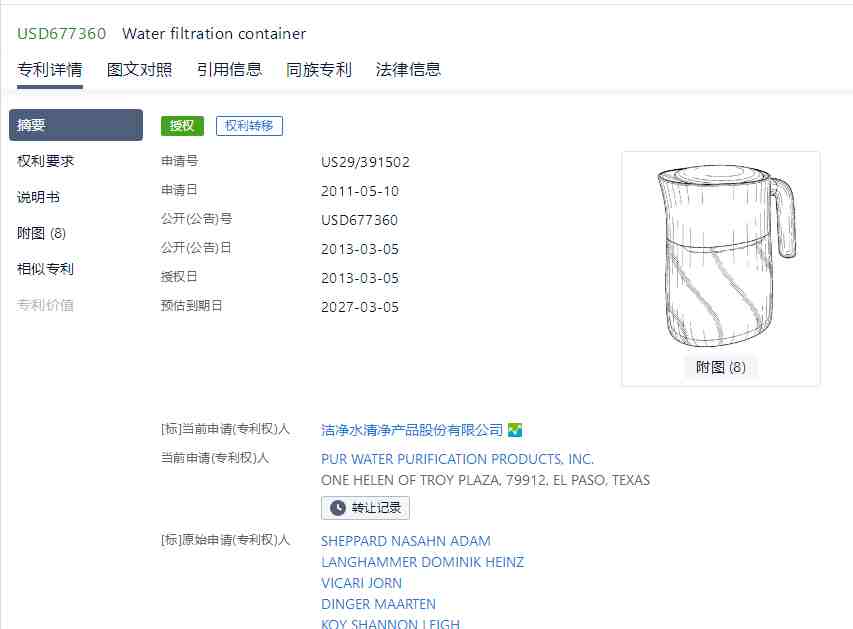The image size is (853, 629).
Task: Open the 转让记录 transfer records button
Action: [x=365, y=508]
